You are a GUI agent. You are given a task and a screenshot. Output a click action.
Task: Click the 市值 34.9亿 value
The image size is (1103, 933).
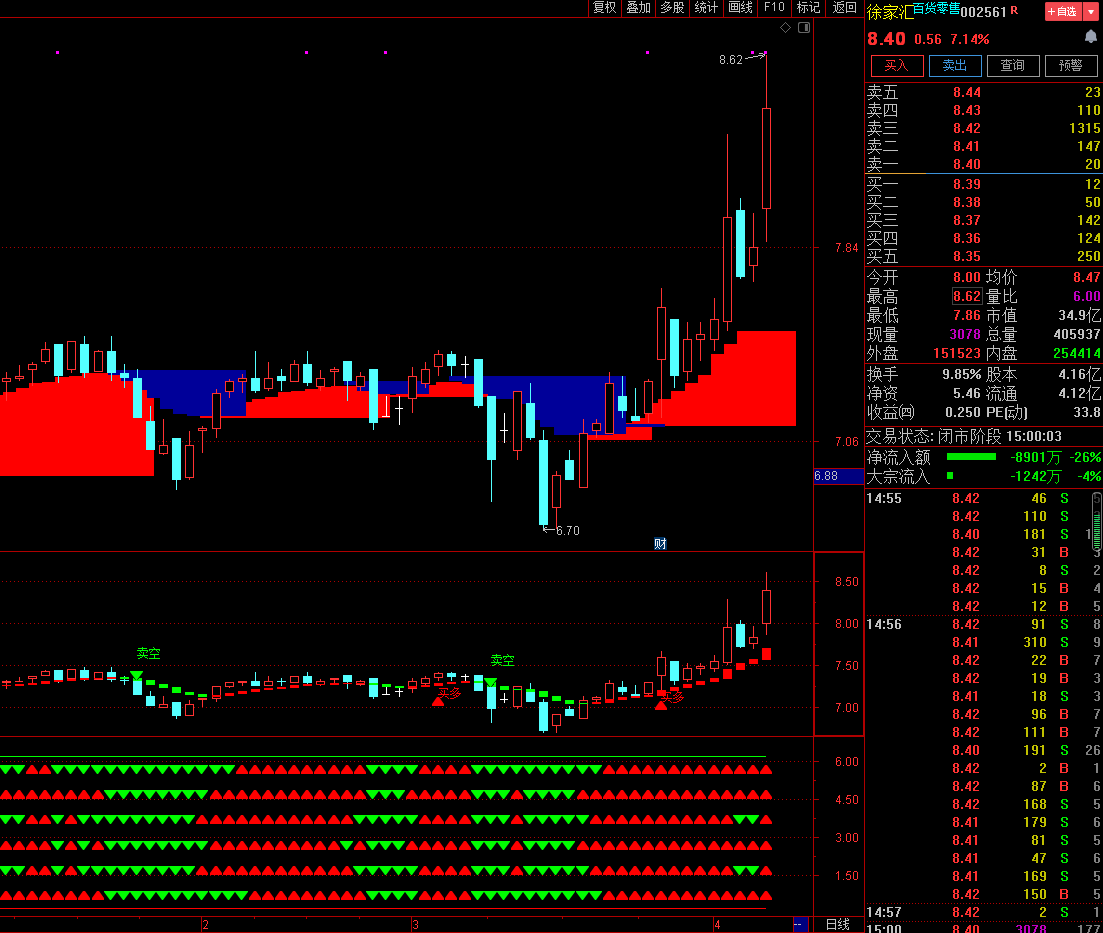pyautogui.click(x=1080, y=315)
